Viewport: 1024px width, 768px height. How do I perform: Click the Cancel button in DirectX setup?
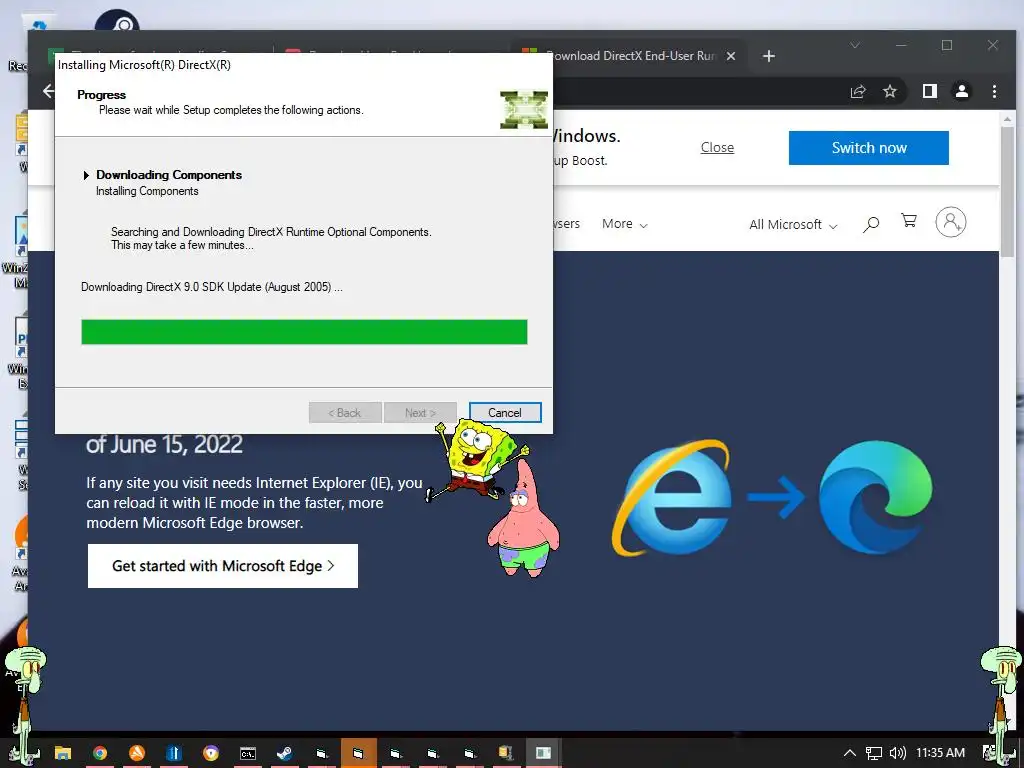(x=505, y=413)
